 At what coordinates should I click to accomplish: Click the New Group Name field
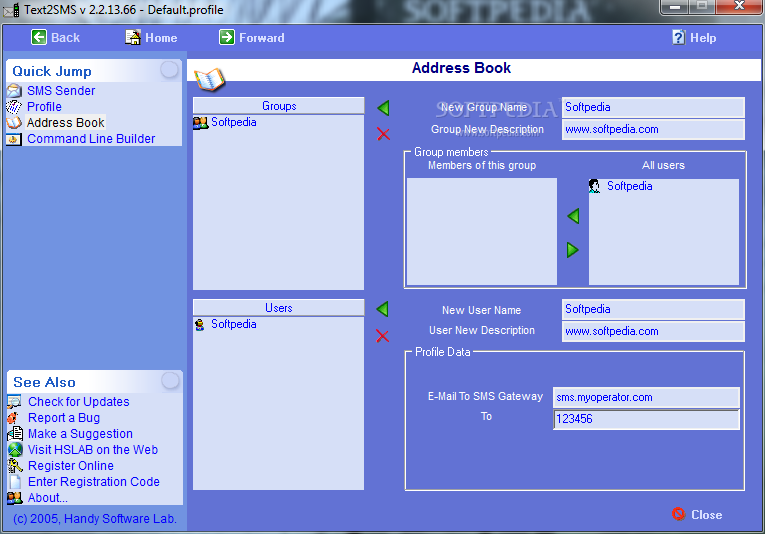click(653, 107)
